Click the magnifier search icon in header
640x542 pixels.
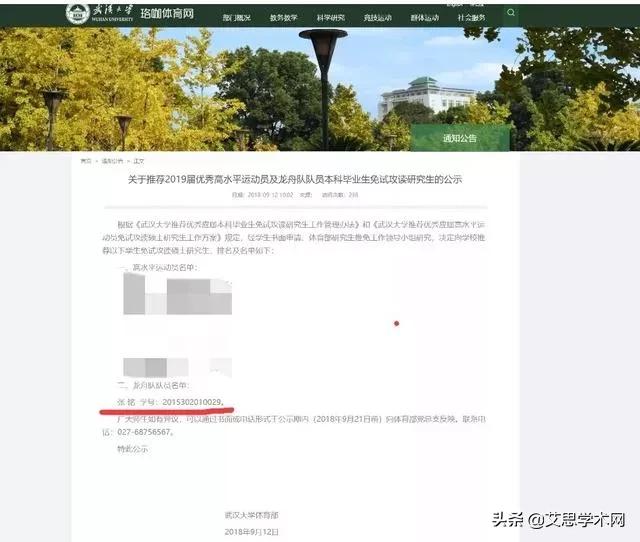[511, 13]
